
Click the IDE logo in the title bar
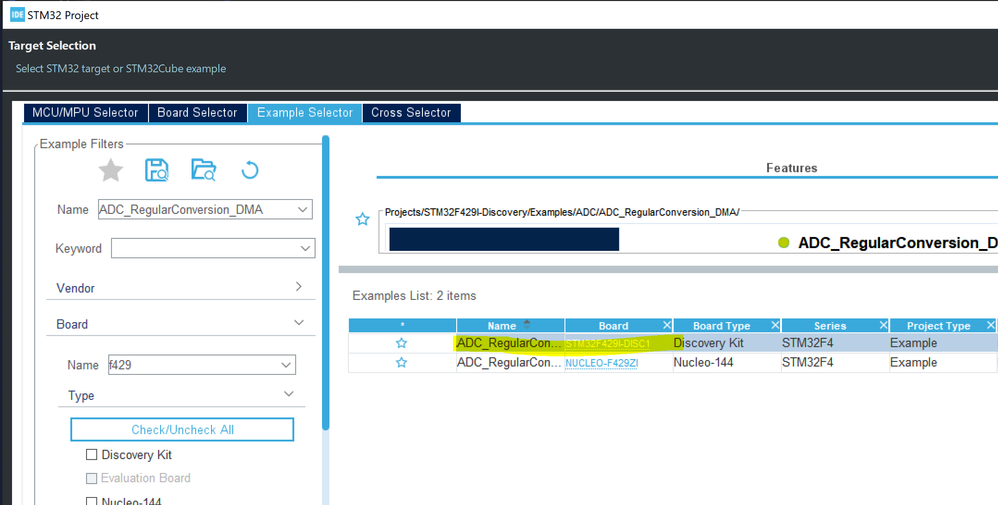tap(17, 15)
